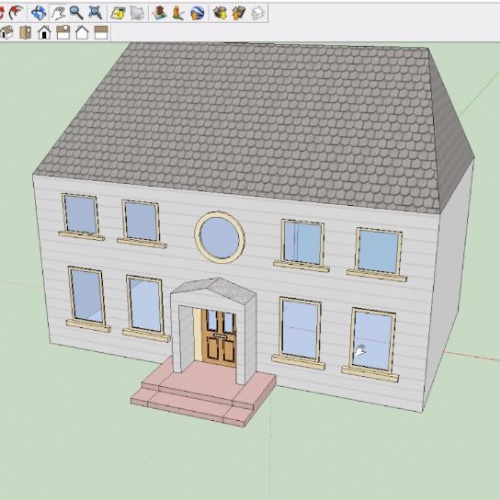
Task: Click the red Redo arrow icon
Action: 16,13
